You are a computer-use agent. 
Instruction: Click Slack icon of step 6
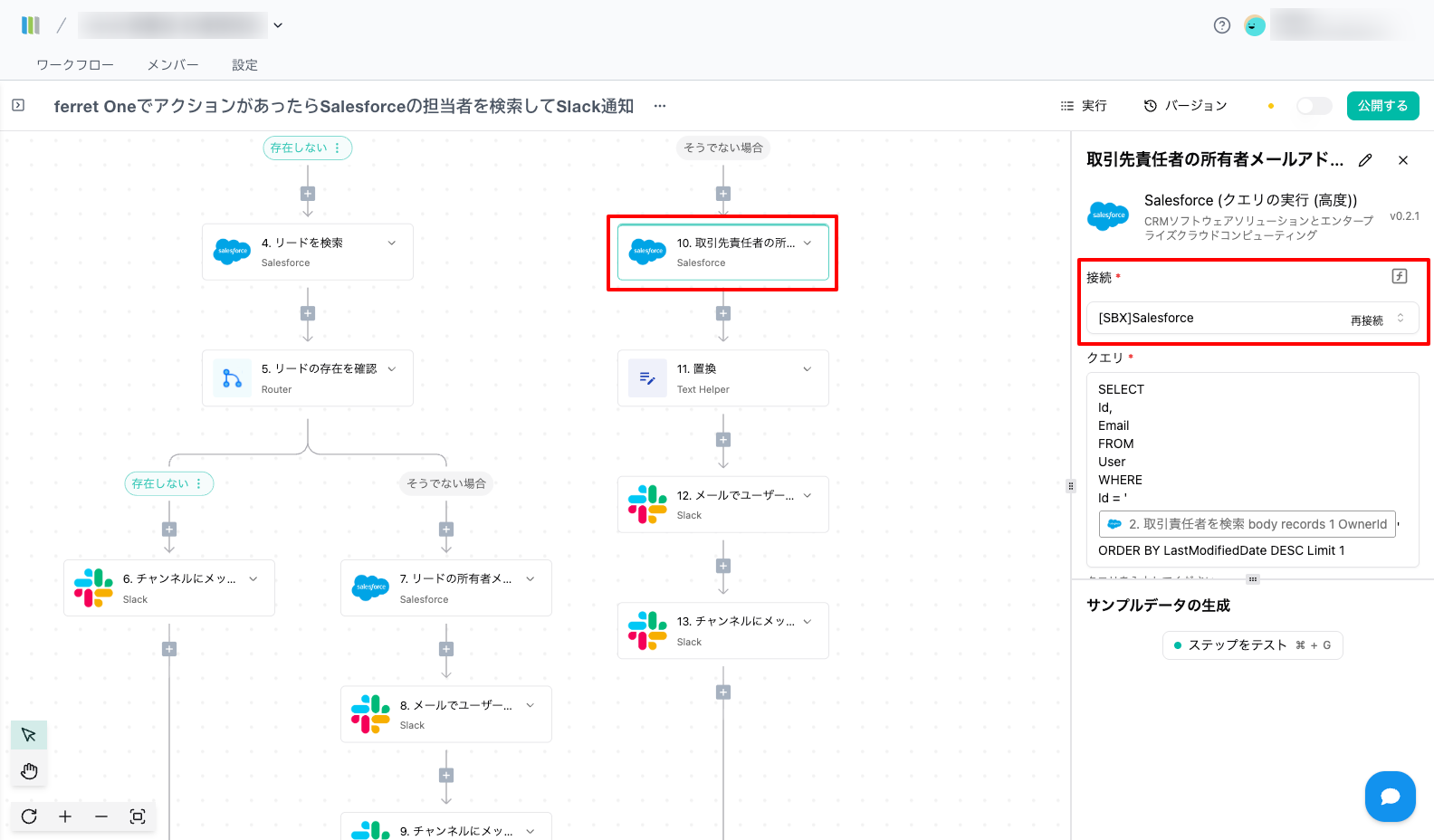[x=94, y=588]
